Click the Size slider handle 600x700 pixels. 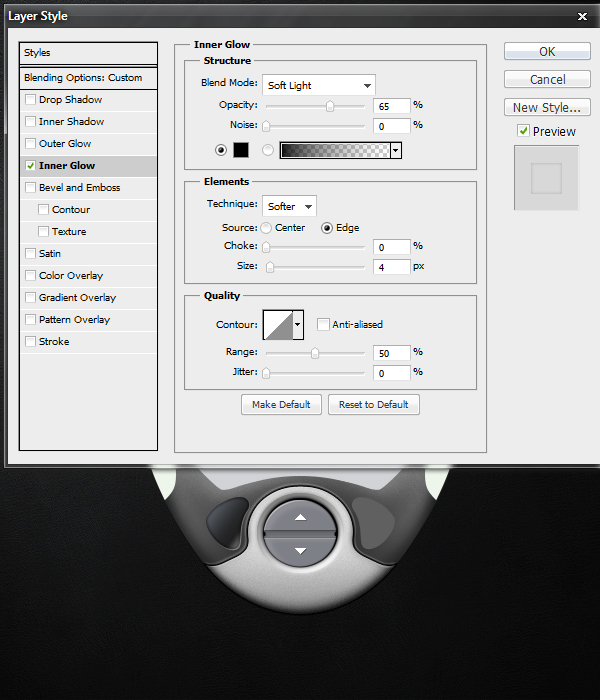coord(270,267)
